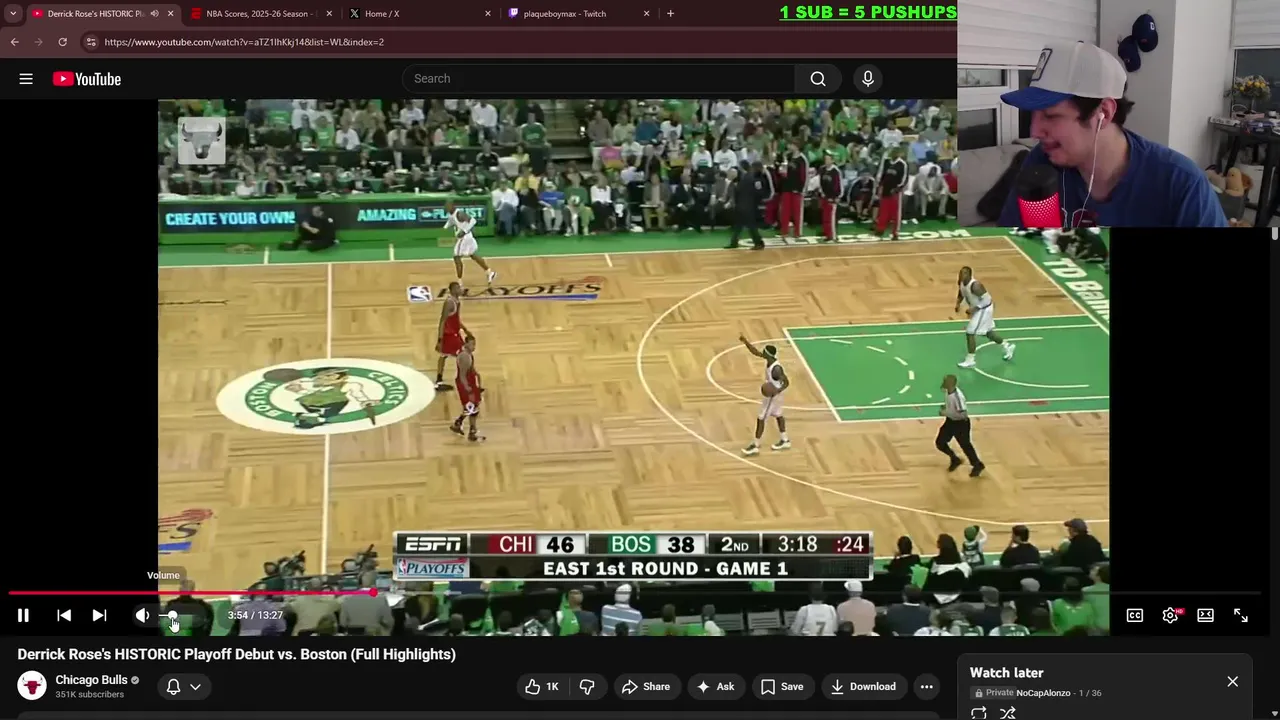
Task: Share the Derrick Rose video
Action: point(646,686)
